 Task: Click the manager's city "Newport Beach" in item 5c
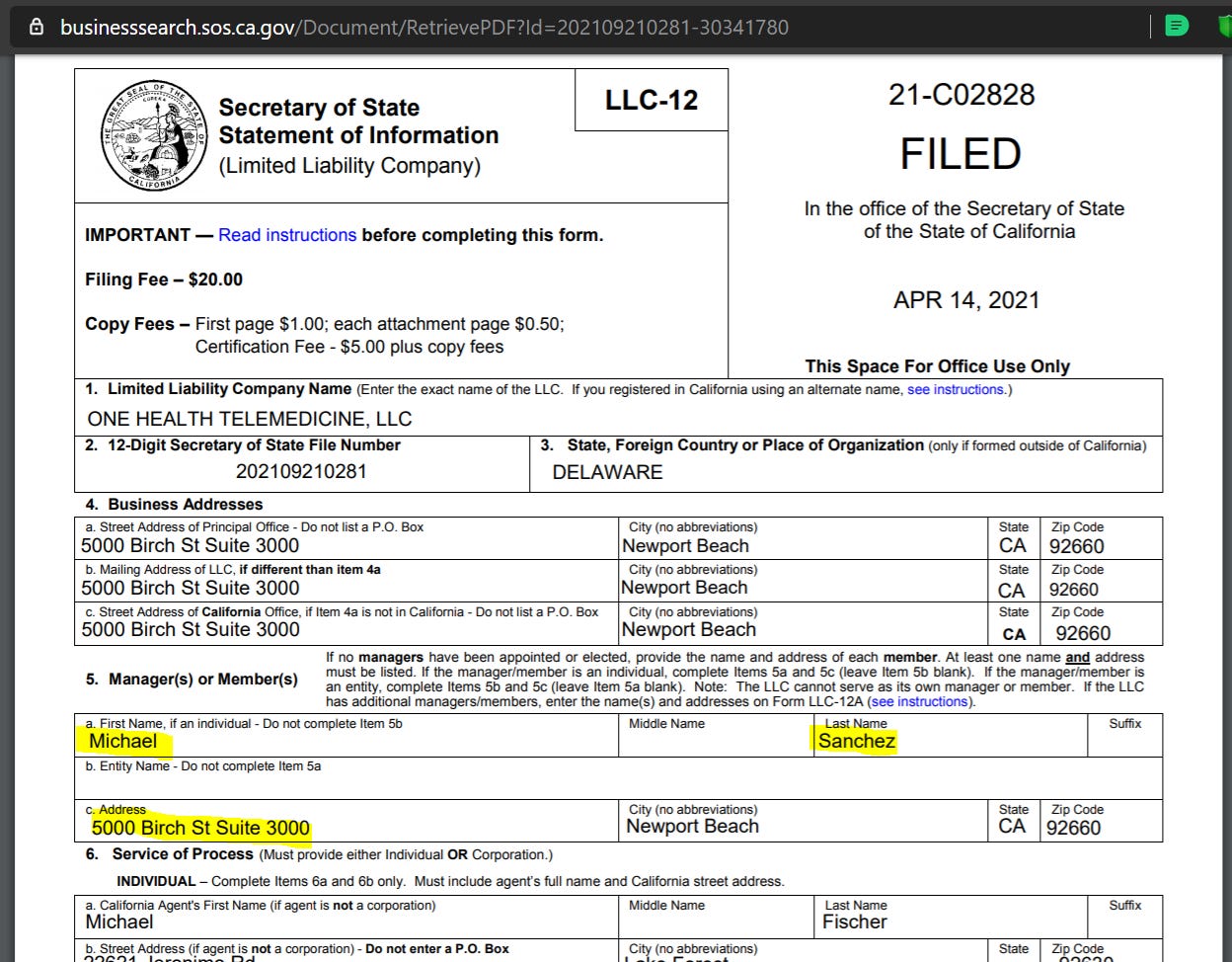(x=692, y=827)
